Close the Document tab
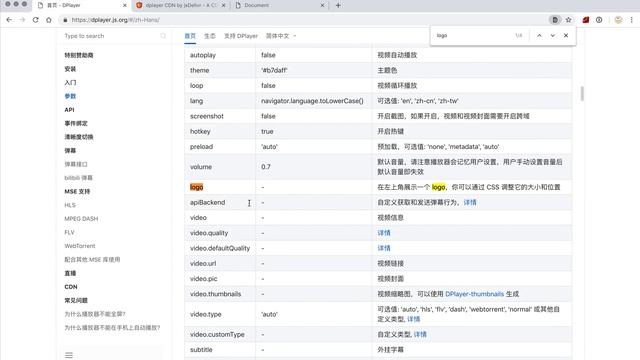Viewport: 640px width, 360px height. pyautogui.click(x=322, y=5)
